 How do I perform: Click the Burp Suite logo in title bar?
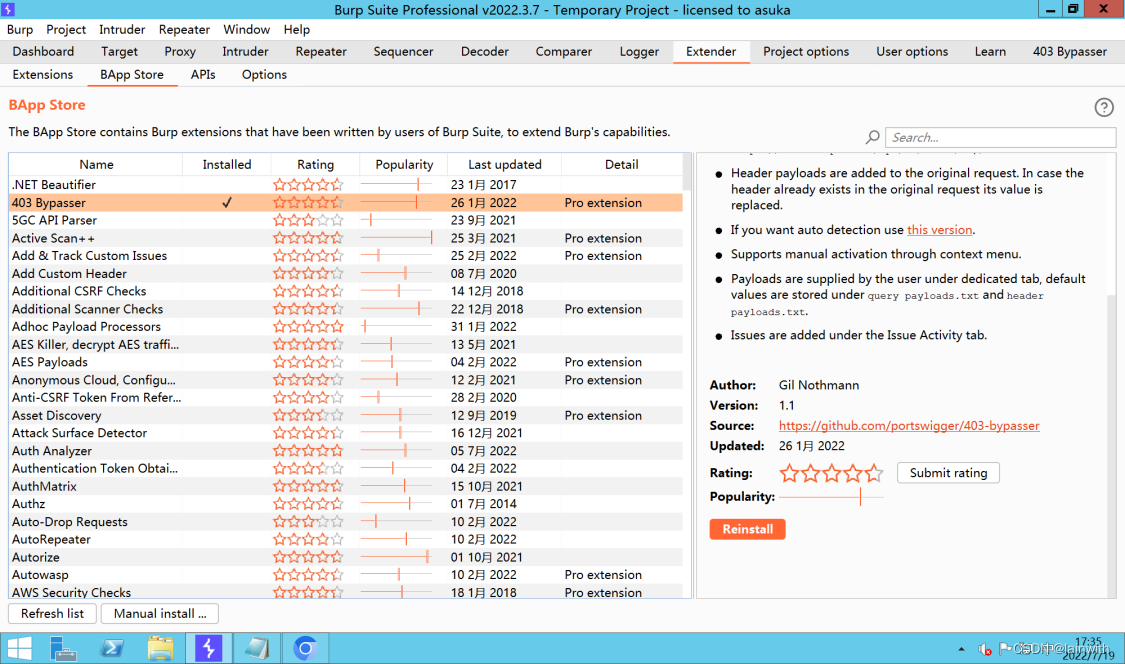(8, 9)
